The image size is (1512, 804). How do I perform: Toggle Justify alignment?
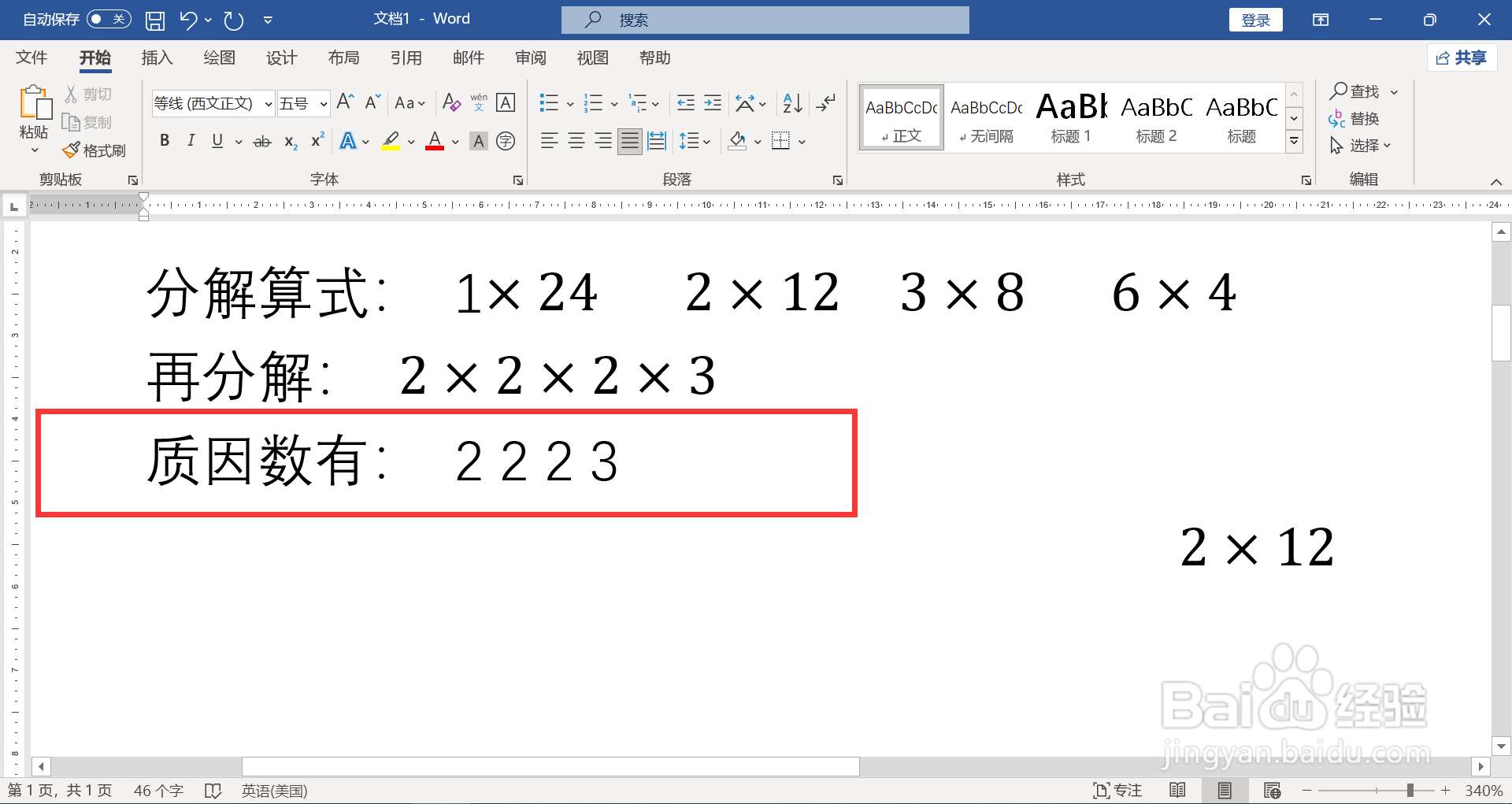pyautogui.click(x=629, y=142)
